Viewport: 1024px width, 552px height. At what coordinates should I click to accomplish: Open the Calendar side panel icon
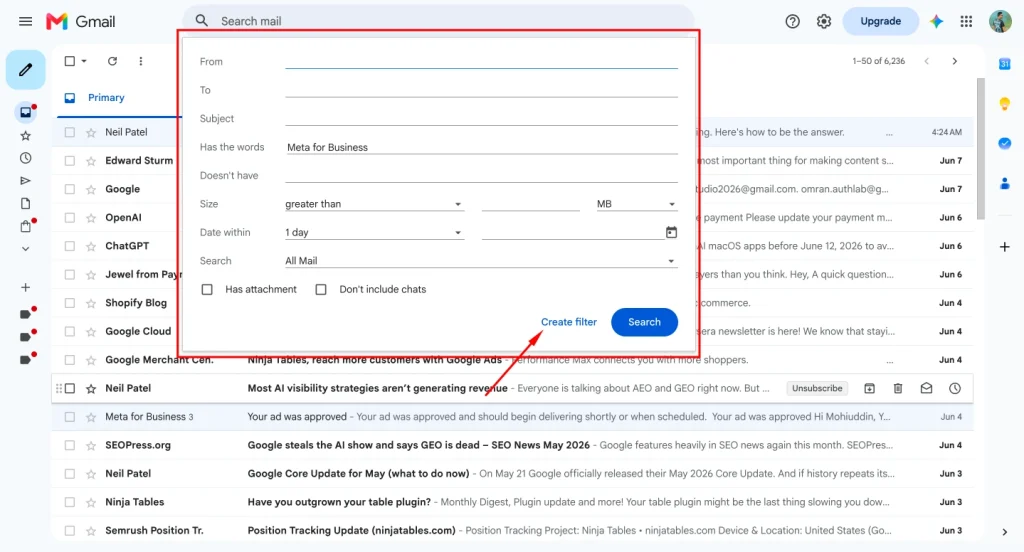pos(1004,64)
